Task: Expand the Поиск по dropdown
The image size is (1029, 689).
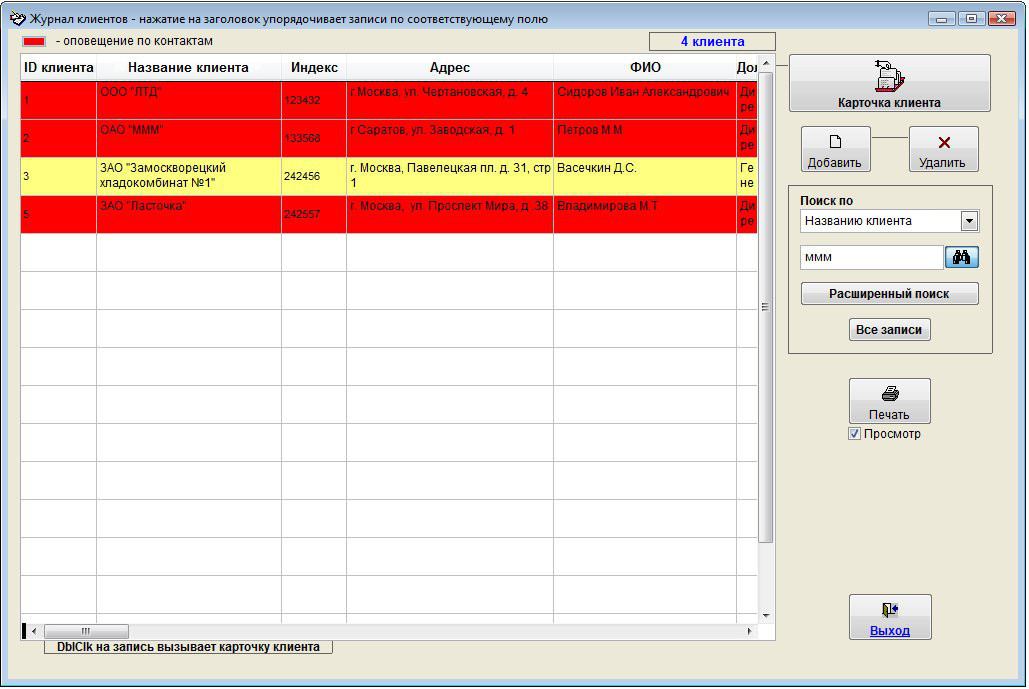Action: point(968,221)
